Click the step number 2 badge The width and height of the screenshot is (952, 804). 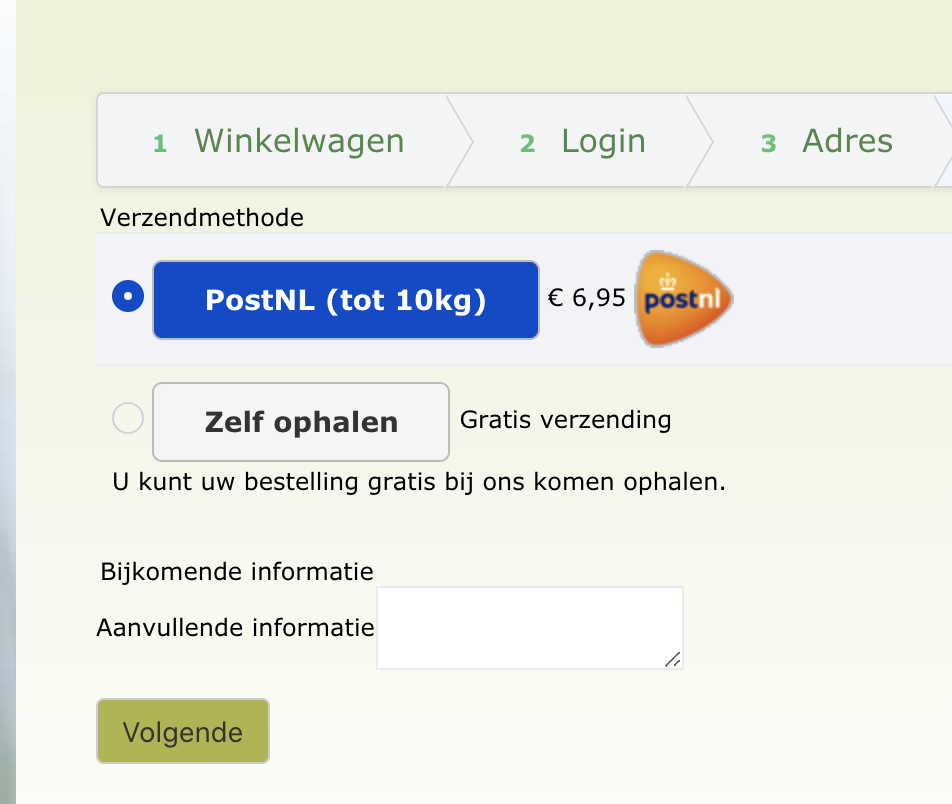[527, 144]
